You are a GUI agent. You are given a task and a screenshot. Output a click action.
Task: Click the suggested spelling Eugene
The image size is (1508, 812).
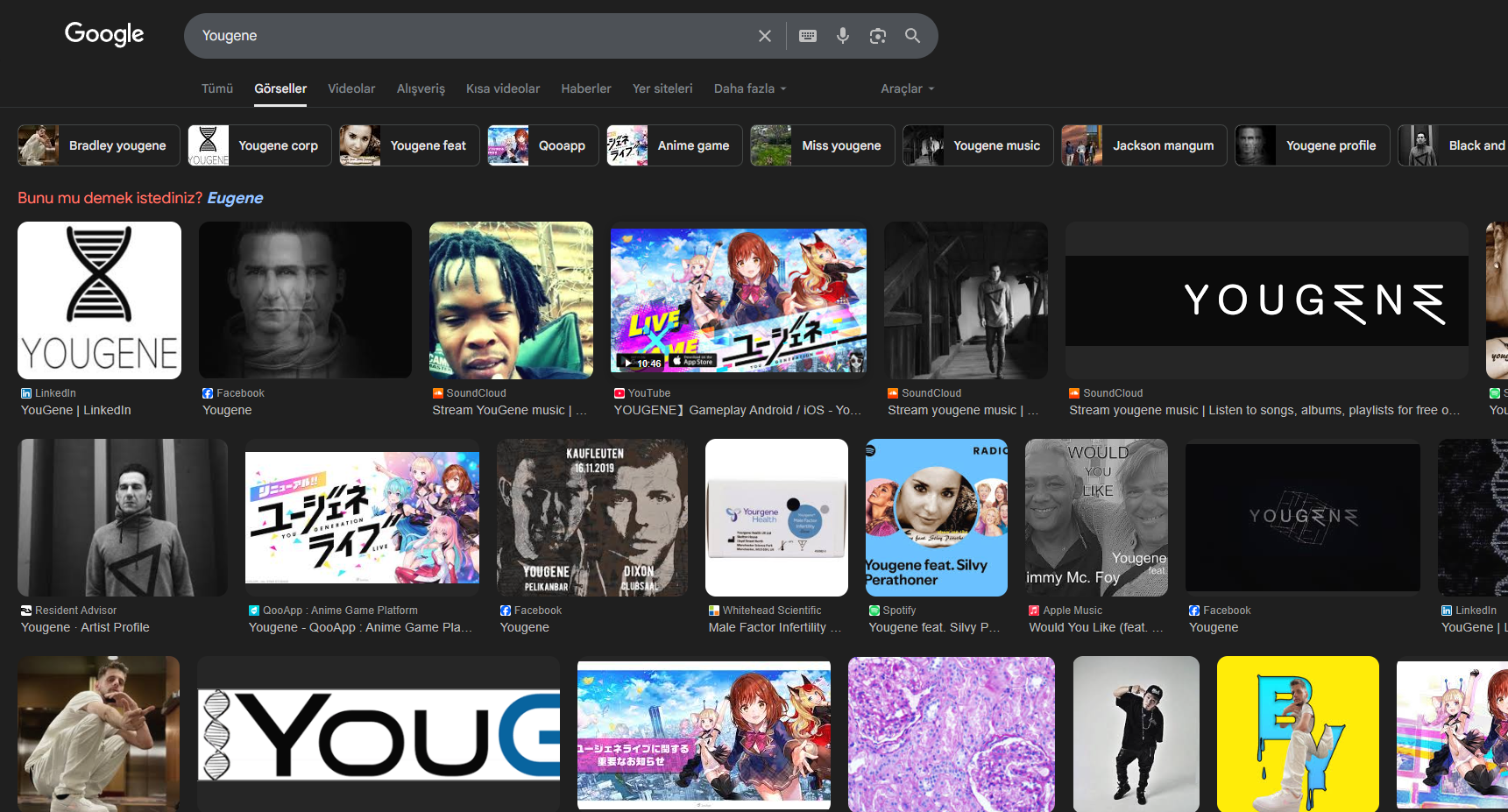click(235, 198)
